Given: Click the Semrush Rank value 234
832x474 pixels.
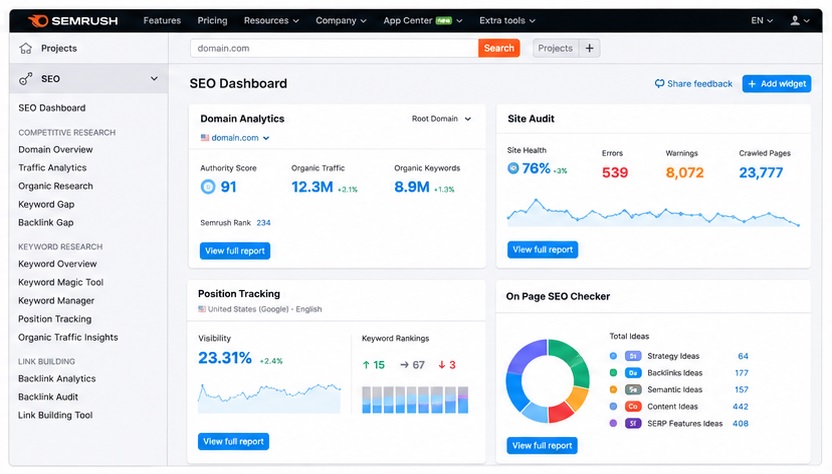Looking at the screenshot, I should tap(263, 223).
